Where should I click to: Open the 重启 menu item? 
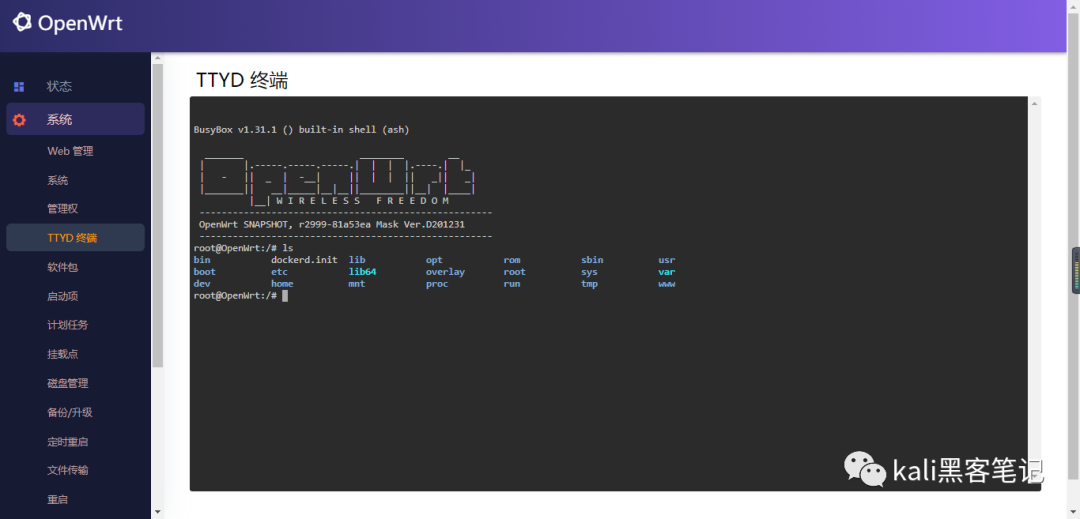[x=58, y=500]
